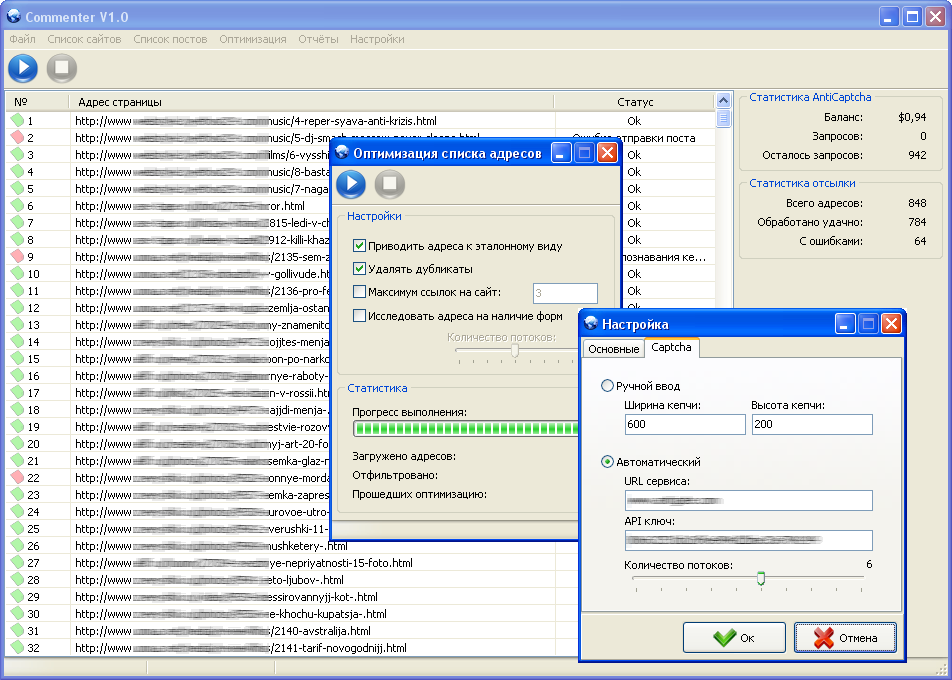Click the main toolbar blue Start play icon

click(23, 68)
